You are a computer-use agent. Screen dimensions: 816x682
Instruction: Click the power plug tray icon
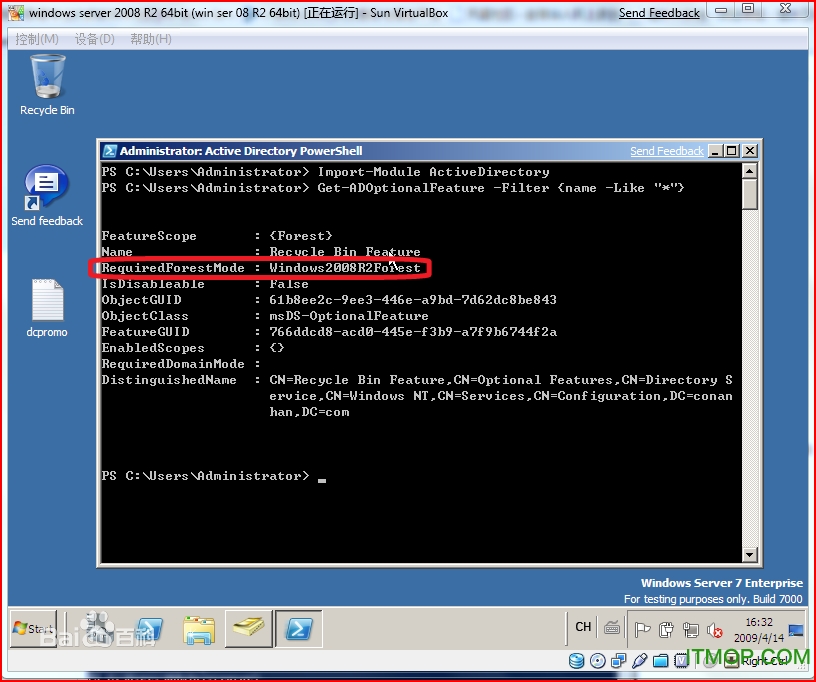[x=666, y=630]
